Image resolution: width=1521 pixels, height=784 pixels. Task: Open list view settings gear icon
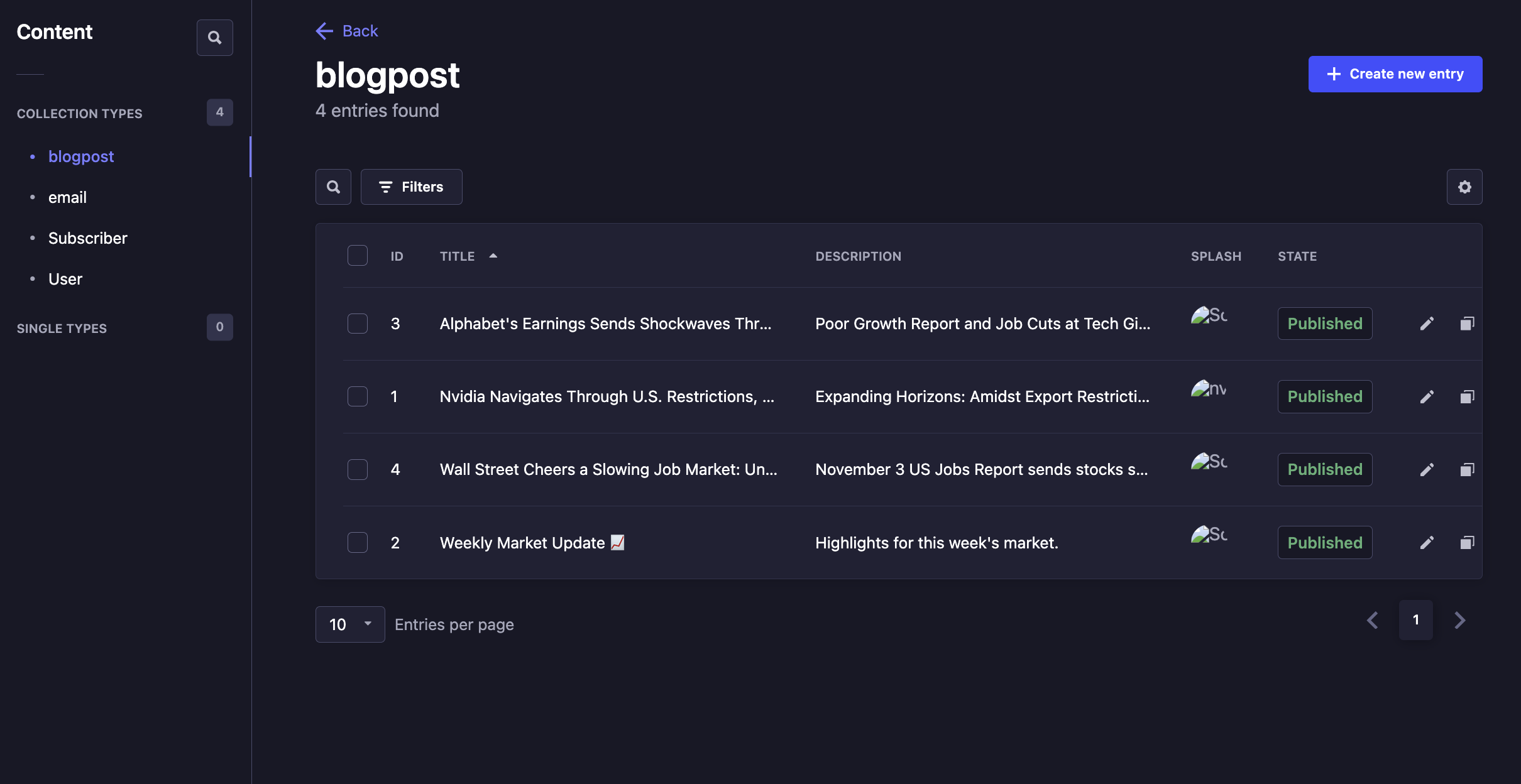pos(1464,187)
